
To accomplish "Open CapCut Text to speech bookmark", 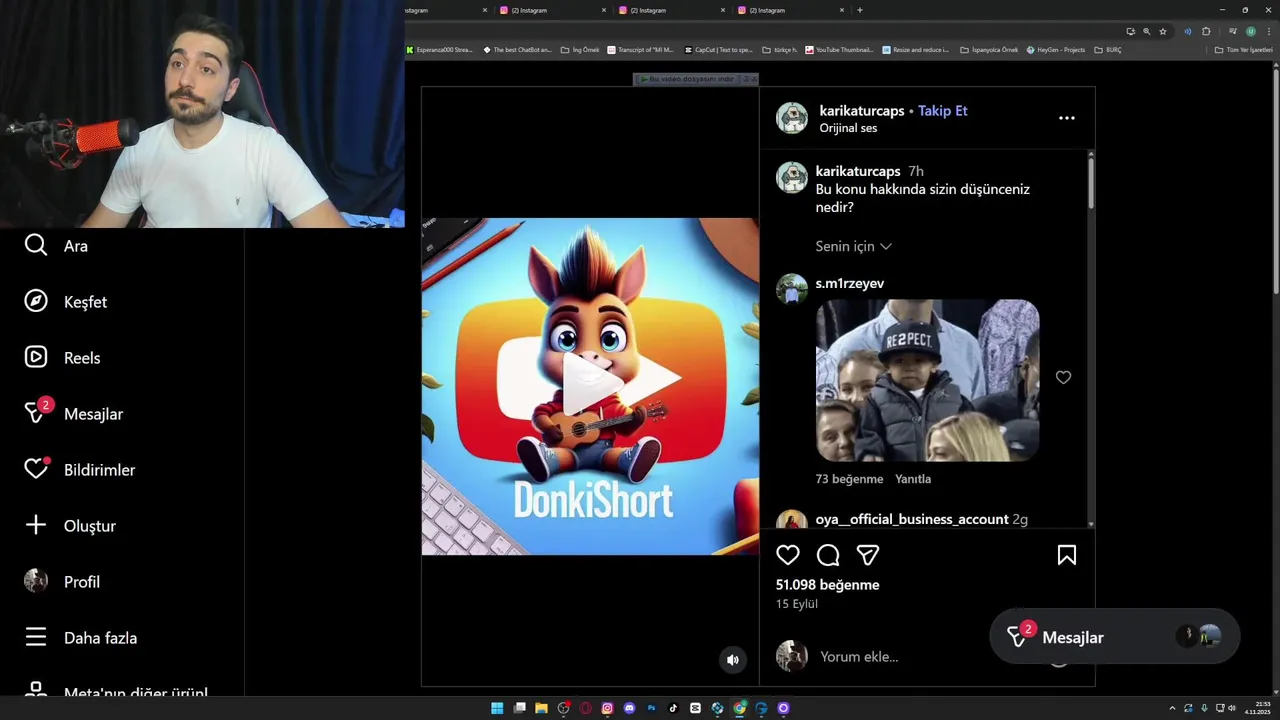I will (x=719, y=50).
